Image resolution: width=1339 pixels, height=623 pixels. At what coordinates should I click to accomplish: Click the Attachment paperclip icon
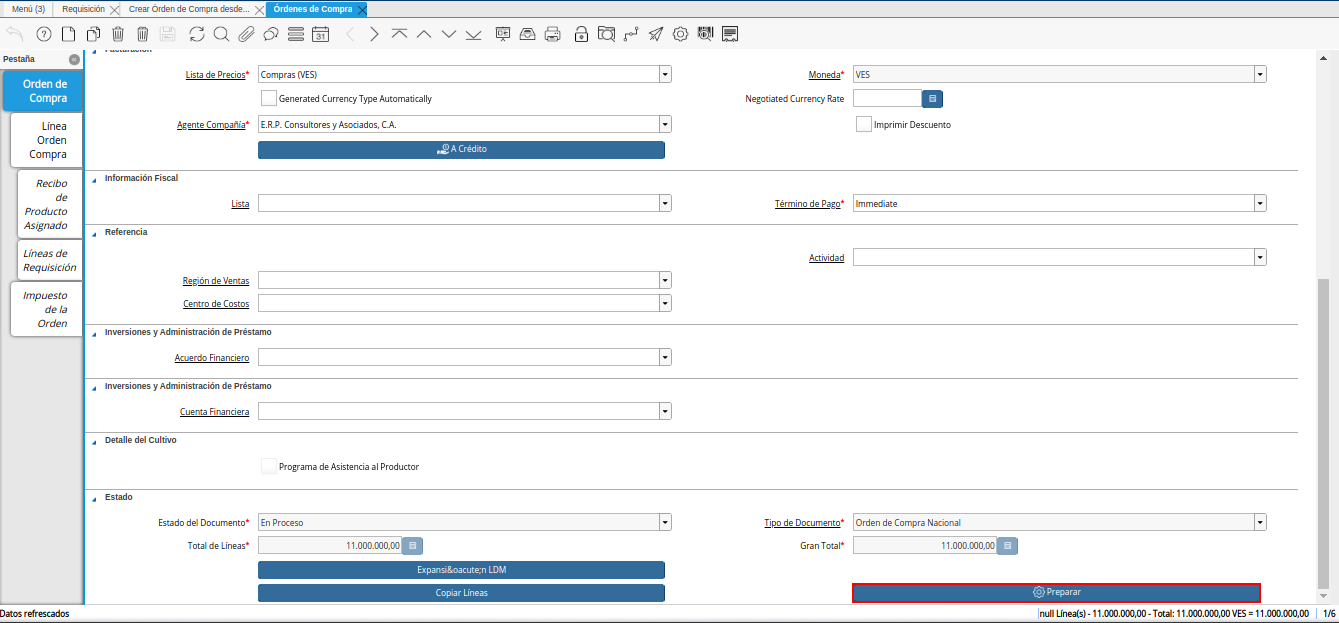(x=246, y=34)
